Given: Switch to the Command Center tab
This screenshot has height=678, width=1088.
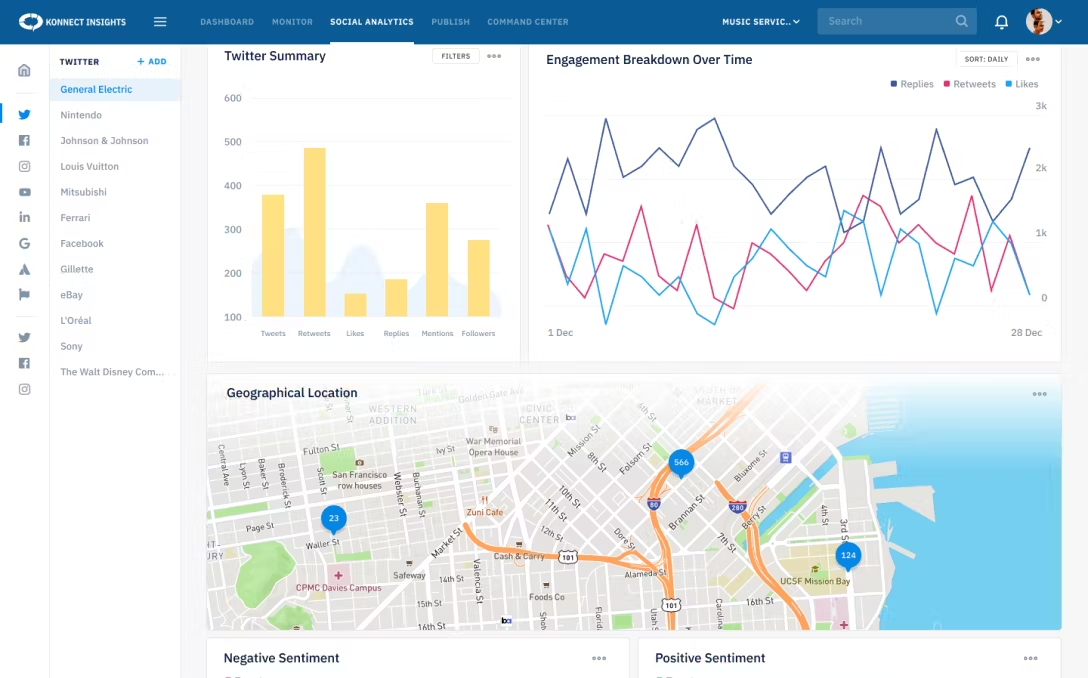Looking at the screenshot, I should coord(527,22).
